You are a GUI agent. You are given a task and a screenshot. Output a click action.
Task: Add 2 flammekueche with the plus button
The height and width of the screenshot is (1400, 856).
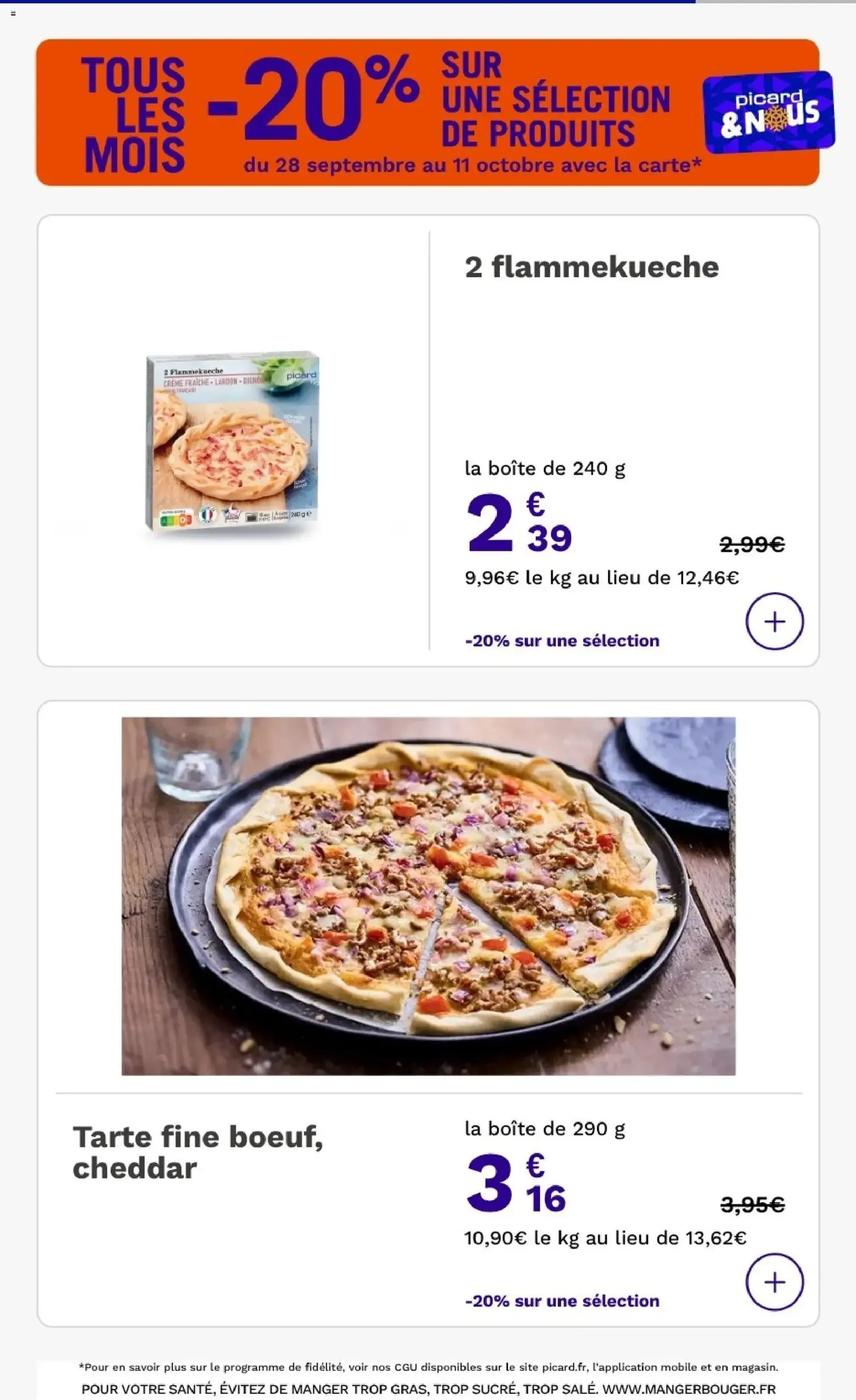[x=774, y=621]
